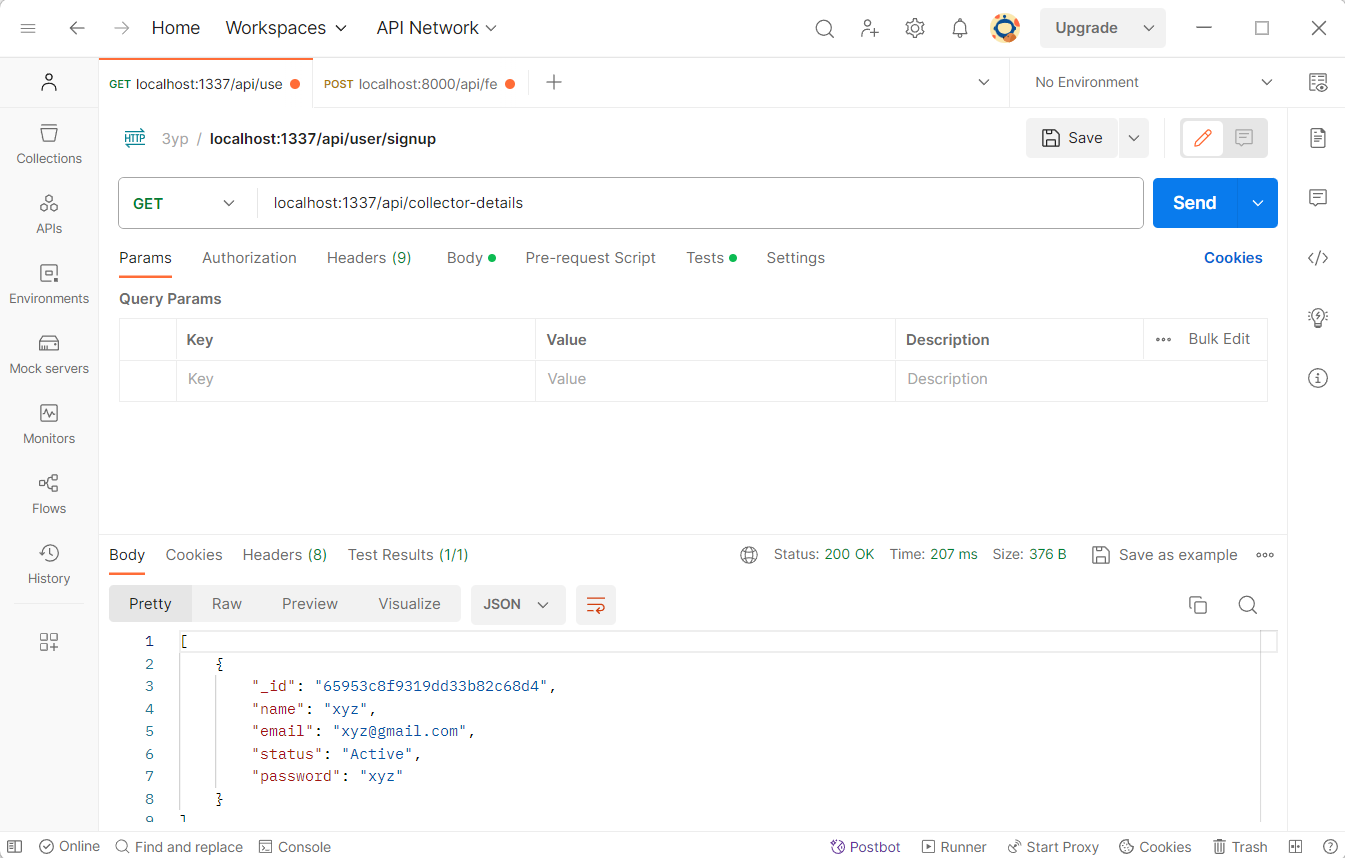Expand the Workspaces dropdown
1345x858 pixels.
286,28
